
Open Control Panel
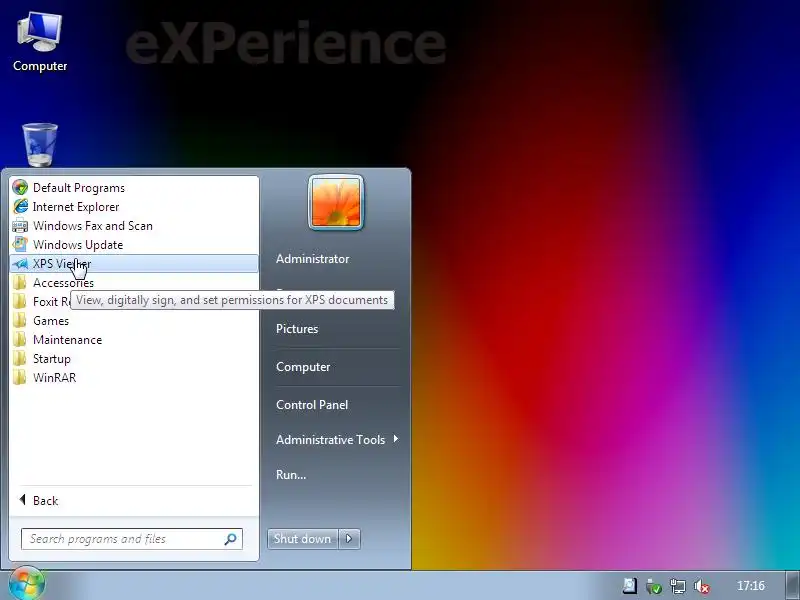click(312, 405)
